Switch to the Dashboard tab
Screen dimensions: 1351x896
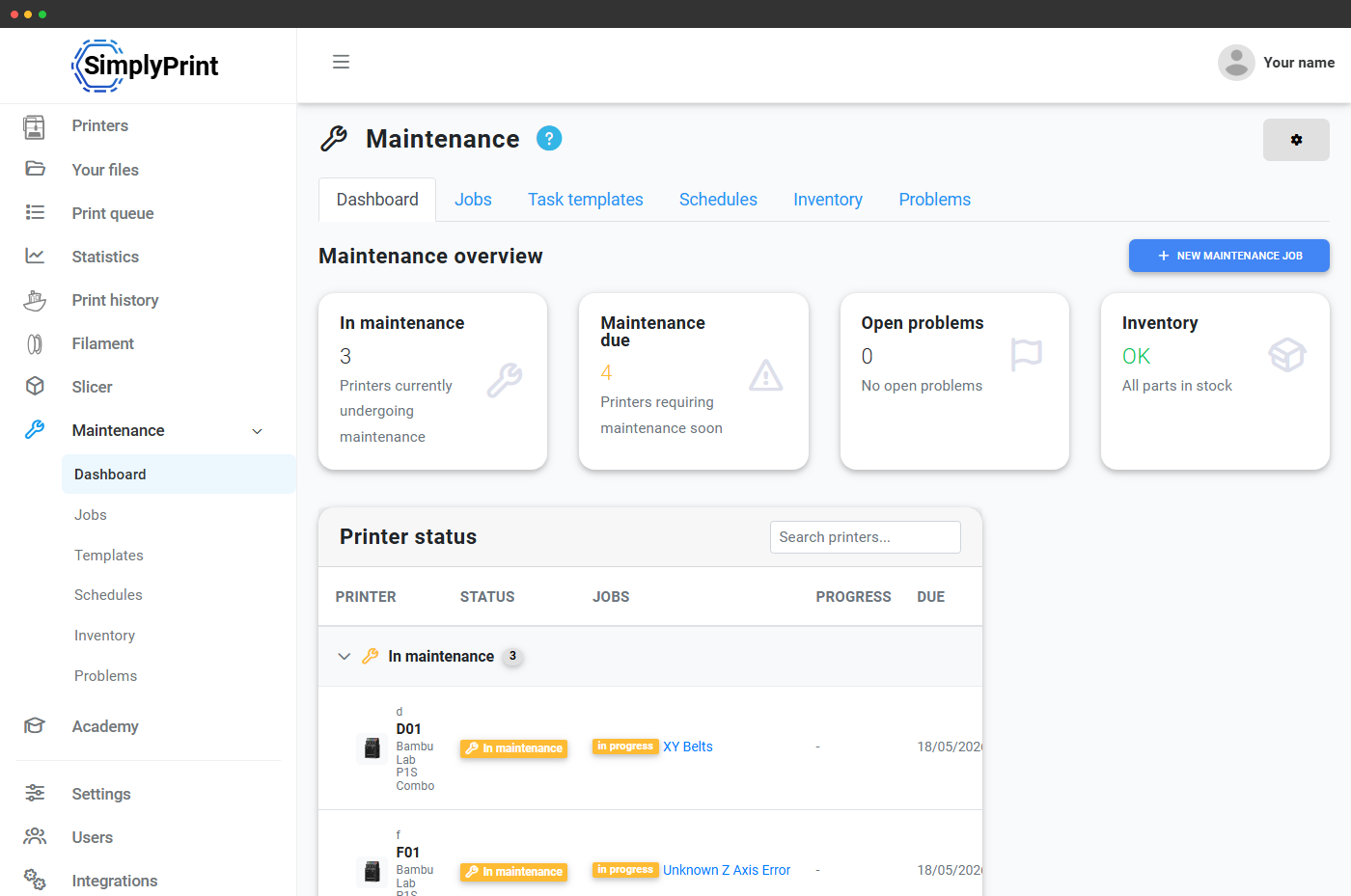point(377,200)
